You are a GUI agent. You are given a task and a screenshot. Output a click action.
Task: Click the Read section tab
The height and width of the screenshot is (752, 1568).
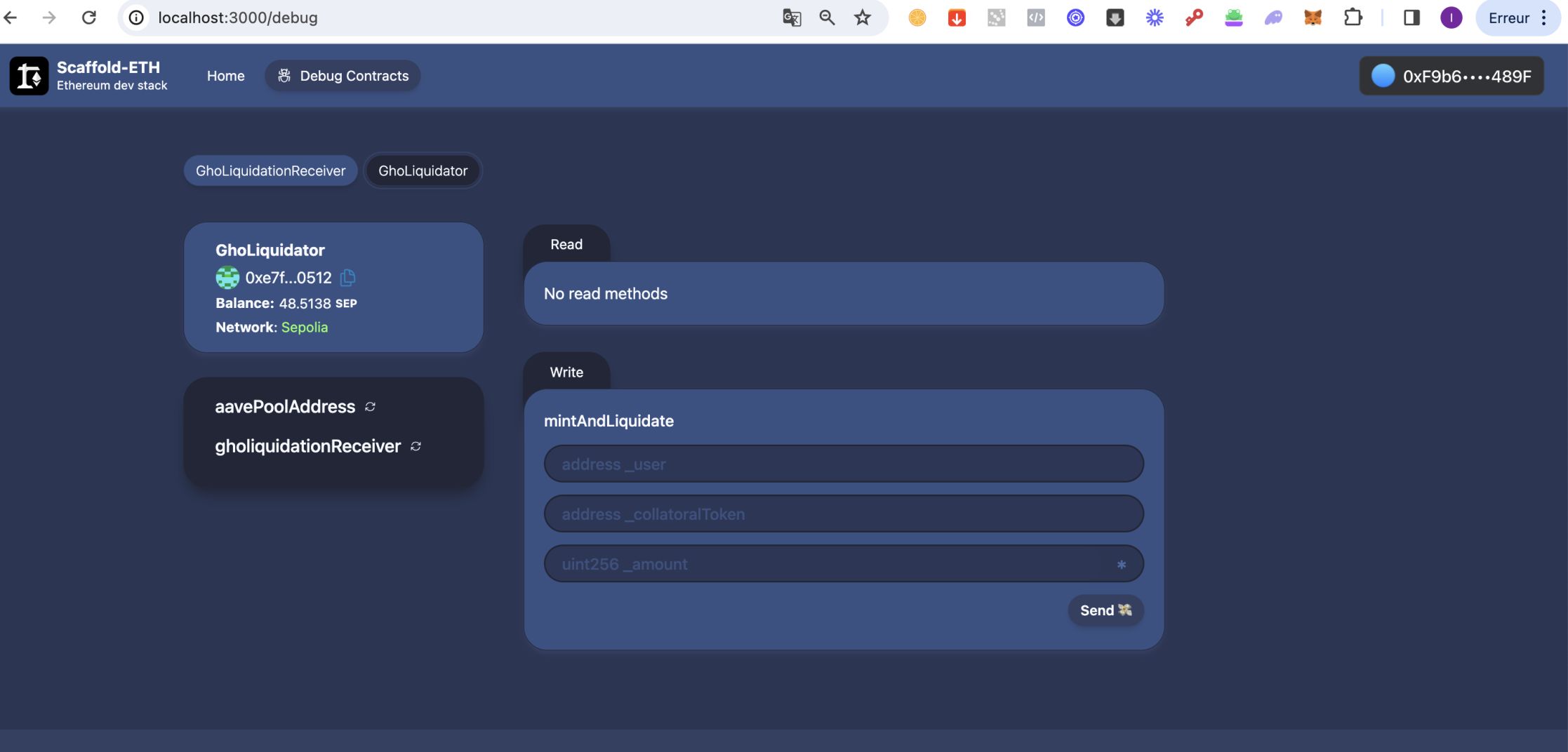566,244
